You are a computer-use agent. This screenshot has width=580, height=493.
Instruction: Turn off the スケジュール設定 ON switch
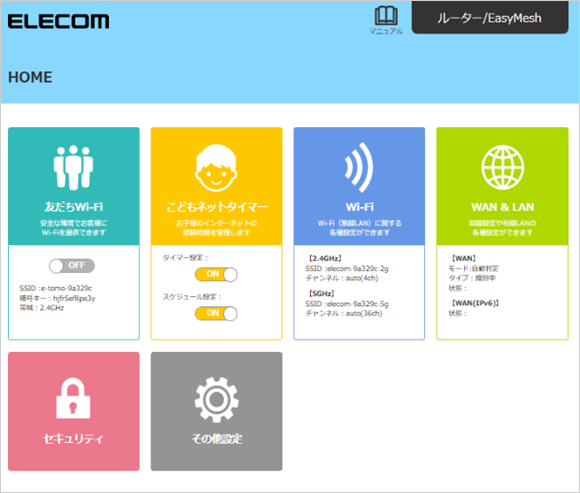(216, 314)
